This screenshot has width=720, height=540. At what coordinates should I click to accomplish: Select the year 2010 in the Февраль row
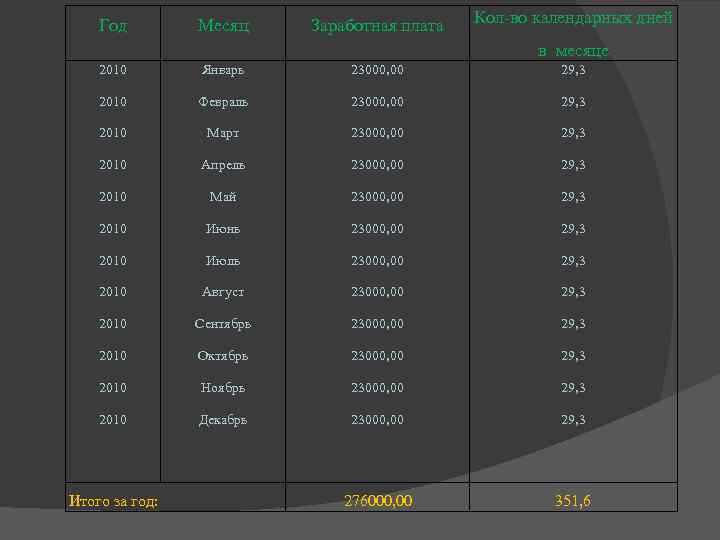113,101
